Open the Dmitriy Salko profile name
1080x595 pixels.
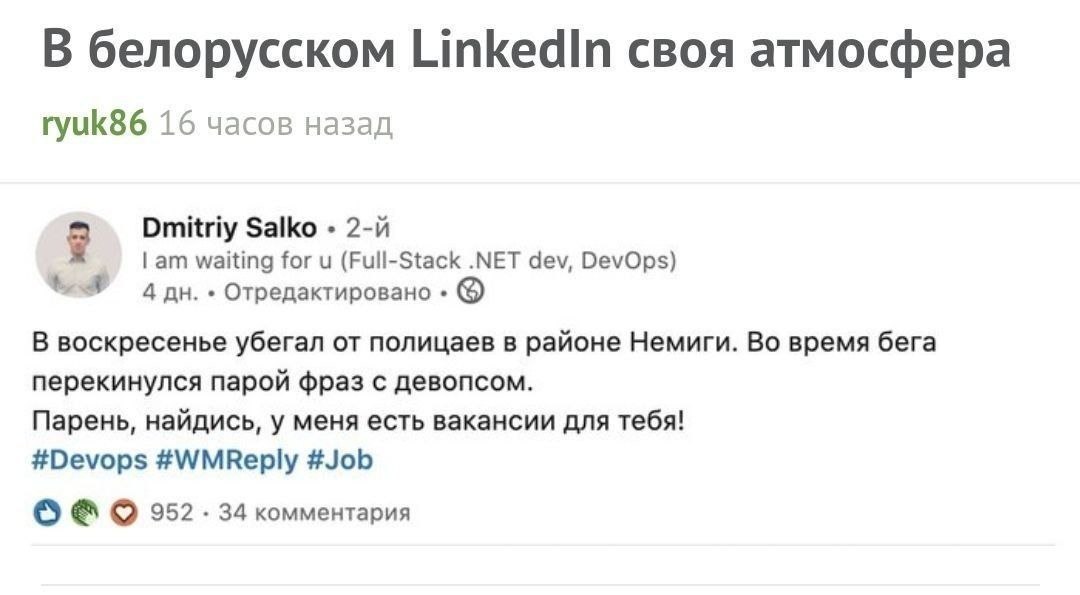[x=229, y=228]
